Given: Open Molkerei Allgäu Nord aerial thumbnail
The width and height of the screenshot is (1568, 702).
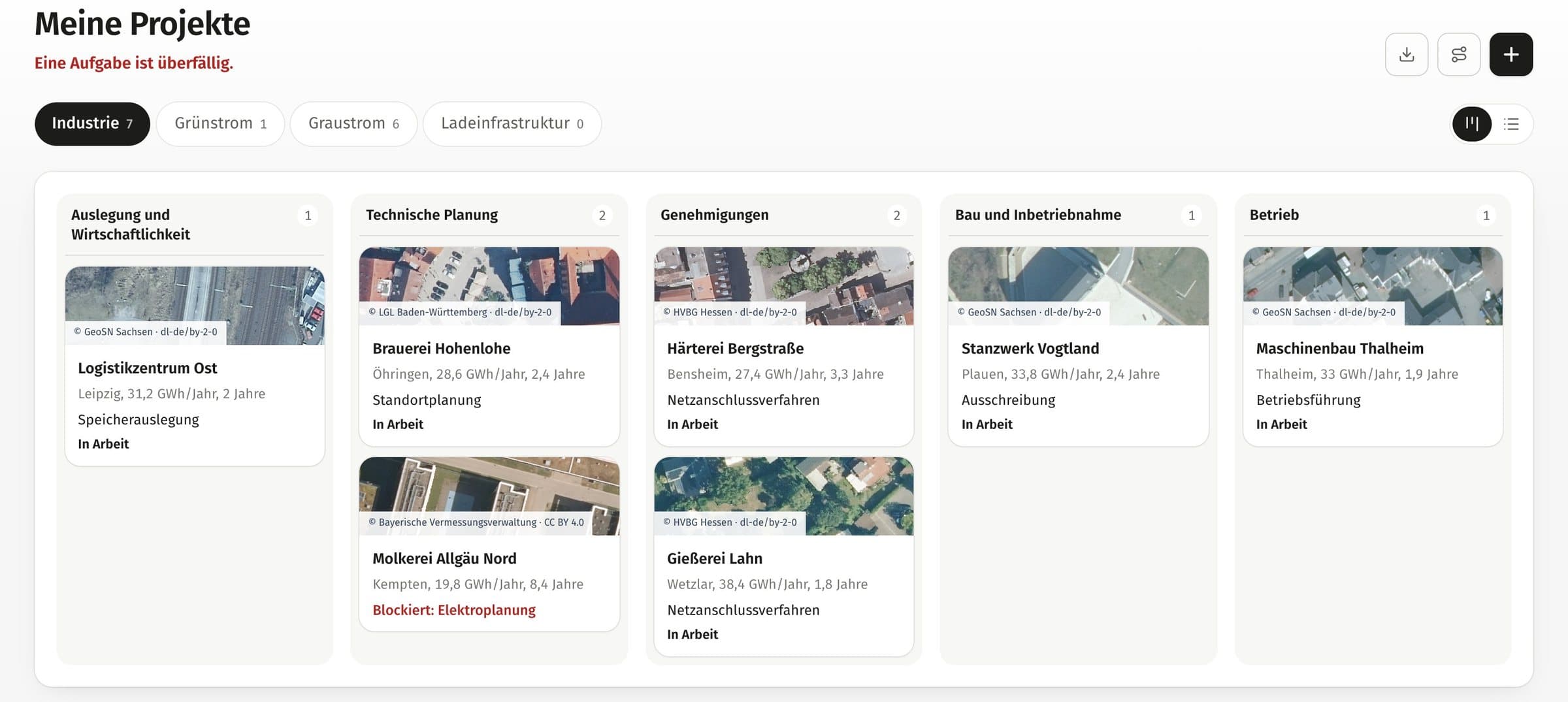Looking at the screenshot, I should (489, 496).
